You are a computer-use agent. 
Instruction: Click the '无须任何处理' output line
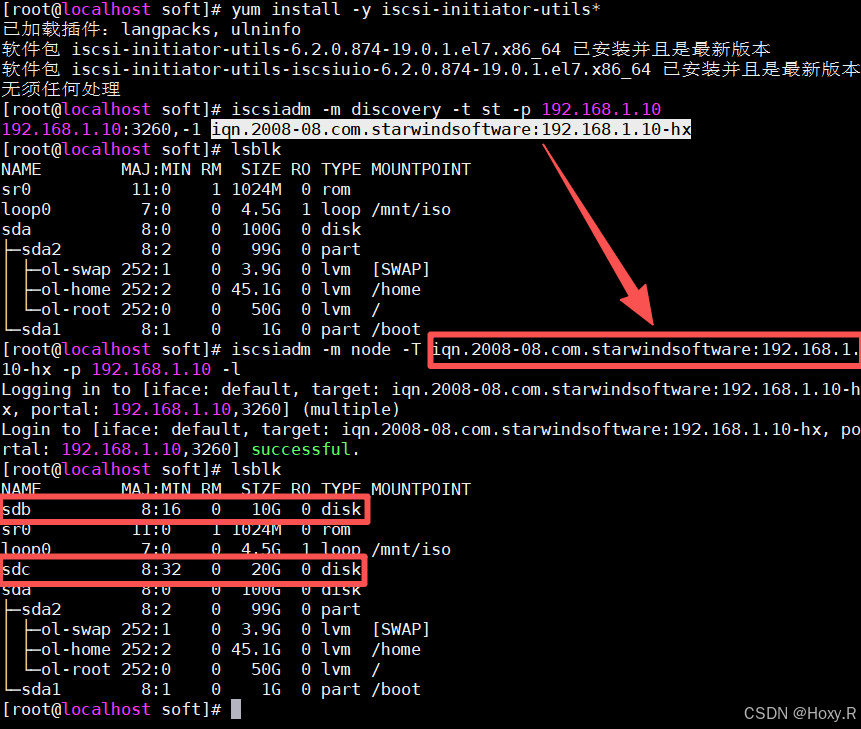[x=61, y=89]
